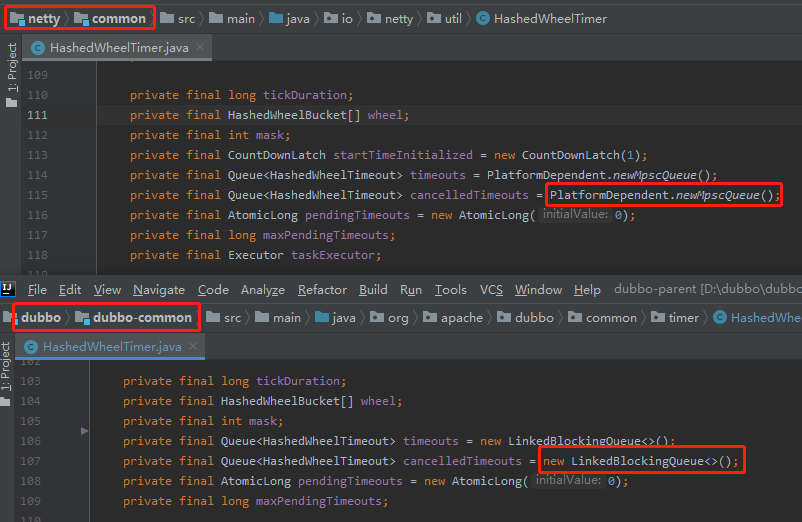Select HashedWheelTimer class in upper breadcrumb
This screenshot has width=802, height=522.
[542, 19]
